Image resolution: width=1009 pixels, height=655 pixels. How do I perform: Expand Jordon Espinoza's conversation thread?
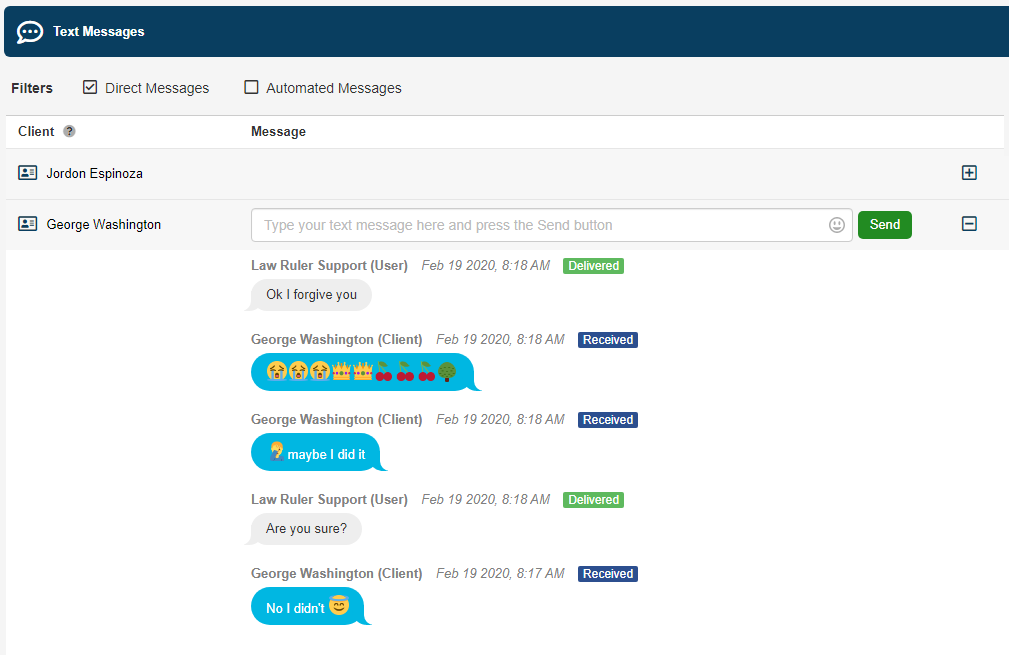click(969, 172)
